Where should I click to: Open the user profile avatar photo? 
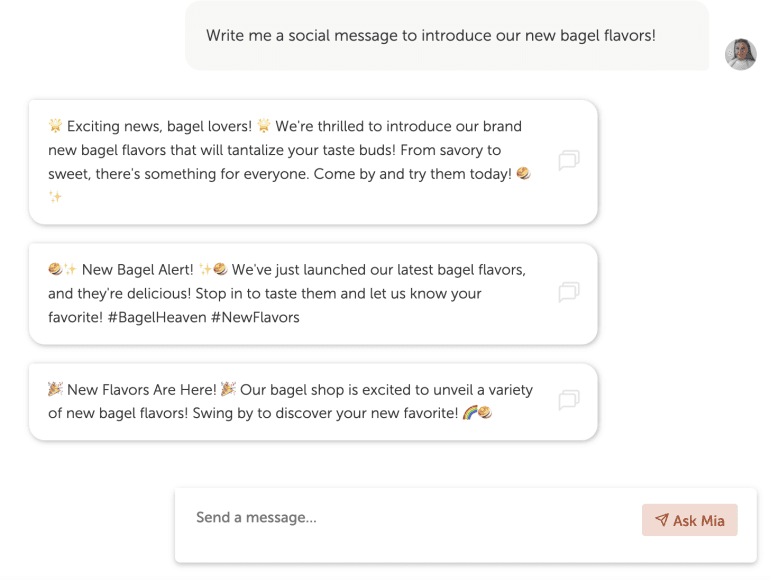click(x=740, y=54)
